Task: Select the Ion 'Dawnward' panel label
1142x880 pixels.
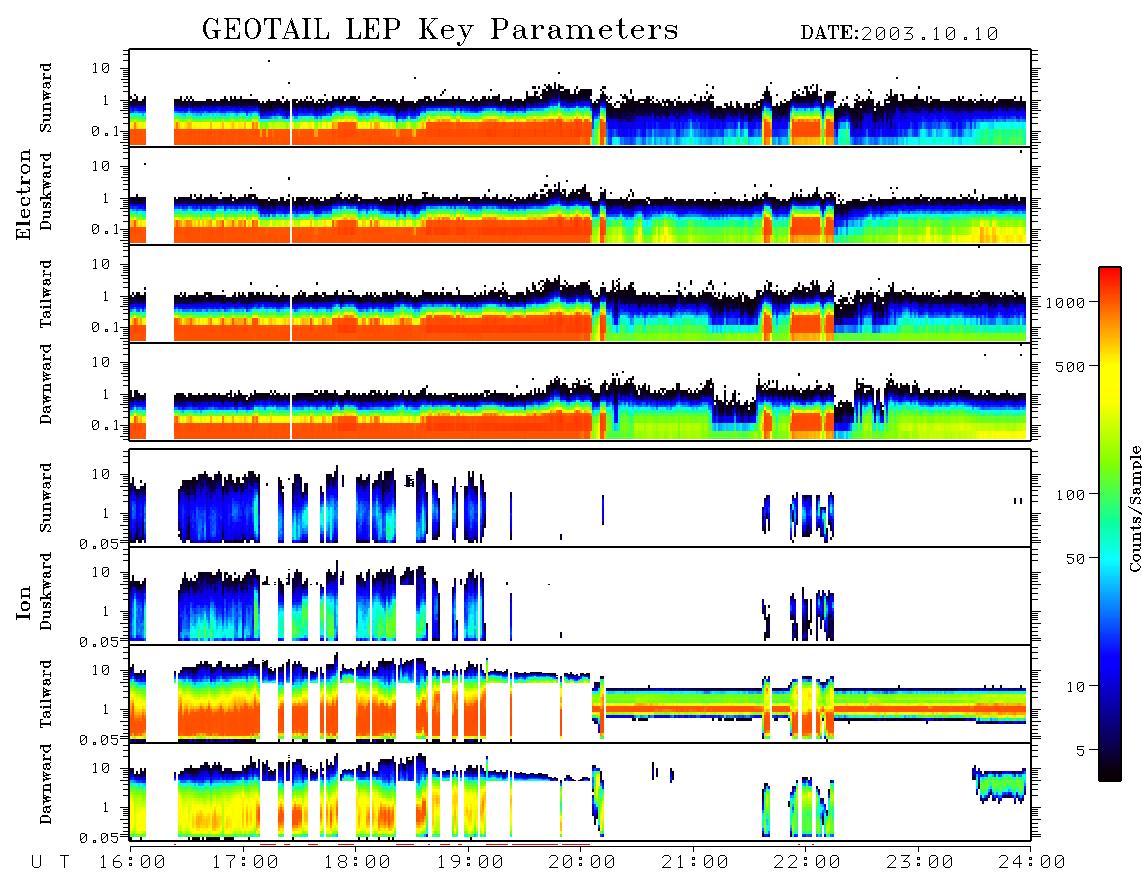Action: [x=46, y=784]
